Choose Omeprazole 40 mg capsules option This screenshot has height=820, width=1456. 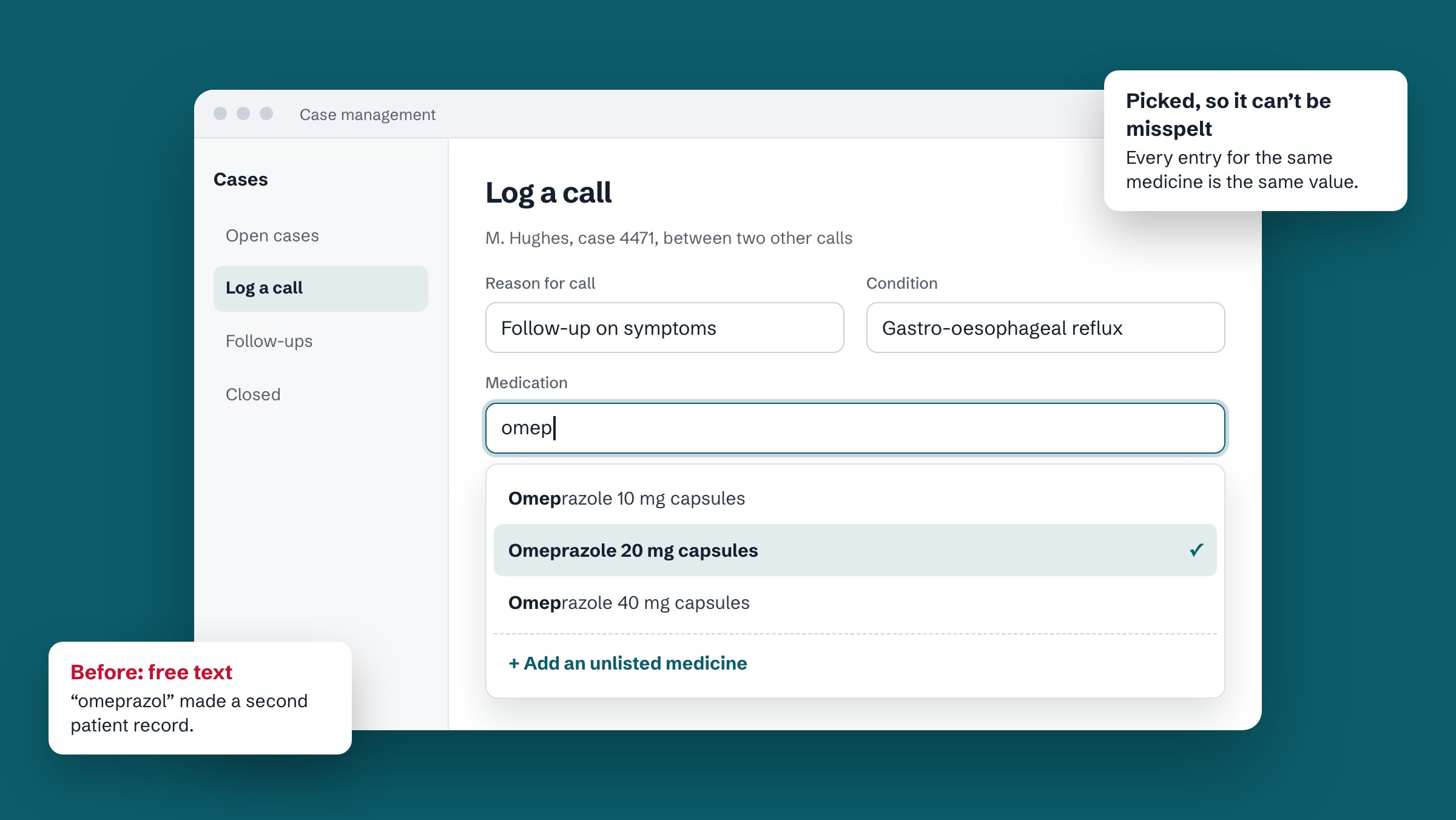point(855,603)
